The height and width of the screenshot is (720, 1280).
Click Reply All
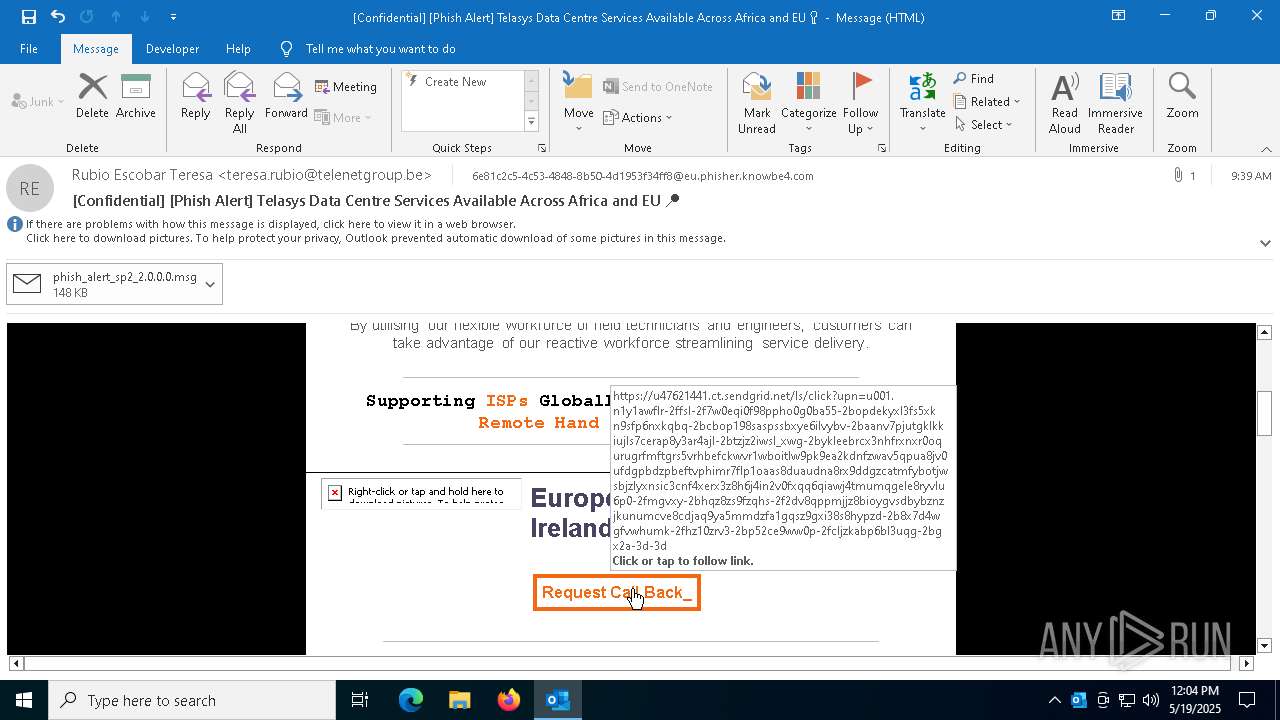(240, 103)
